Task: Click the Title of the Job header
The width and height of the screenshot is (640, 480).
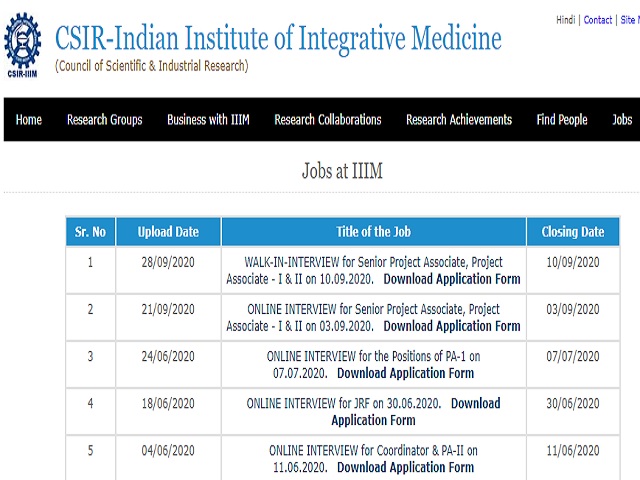Action: coord(373,232)
